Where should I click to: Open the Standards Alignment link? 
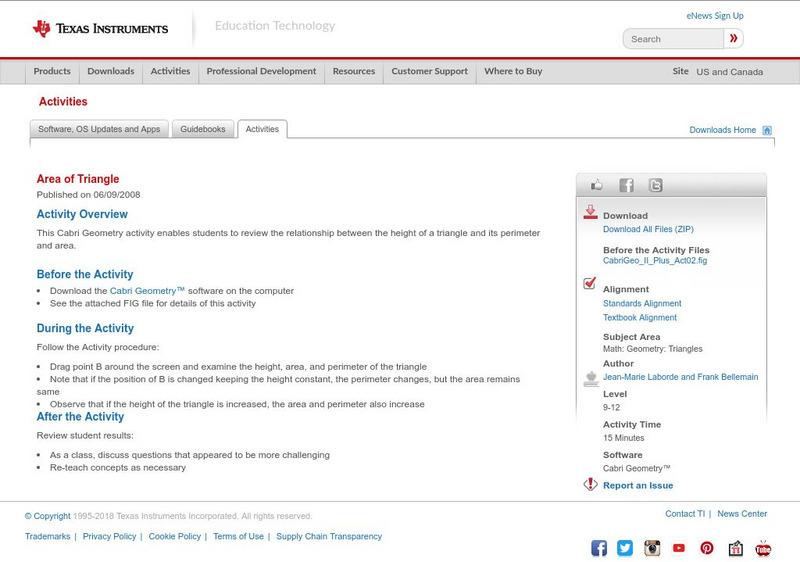coord(642,303)
